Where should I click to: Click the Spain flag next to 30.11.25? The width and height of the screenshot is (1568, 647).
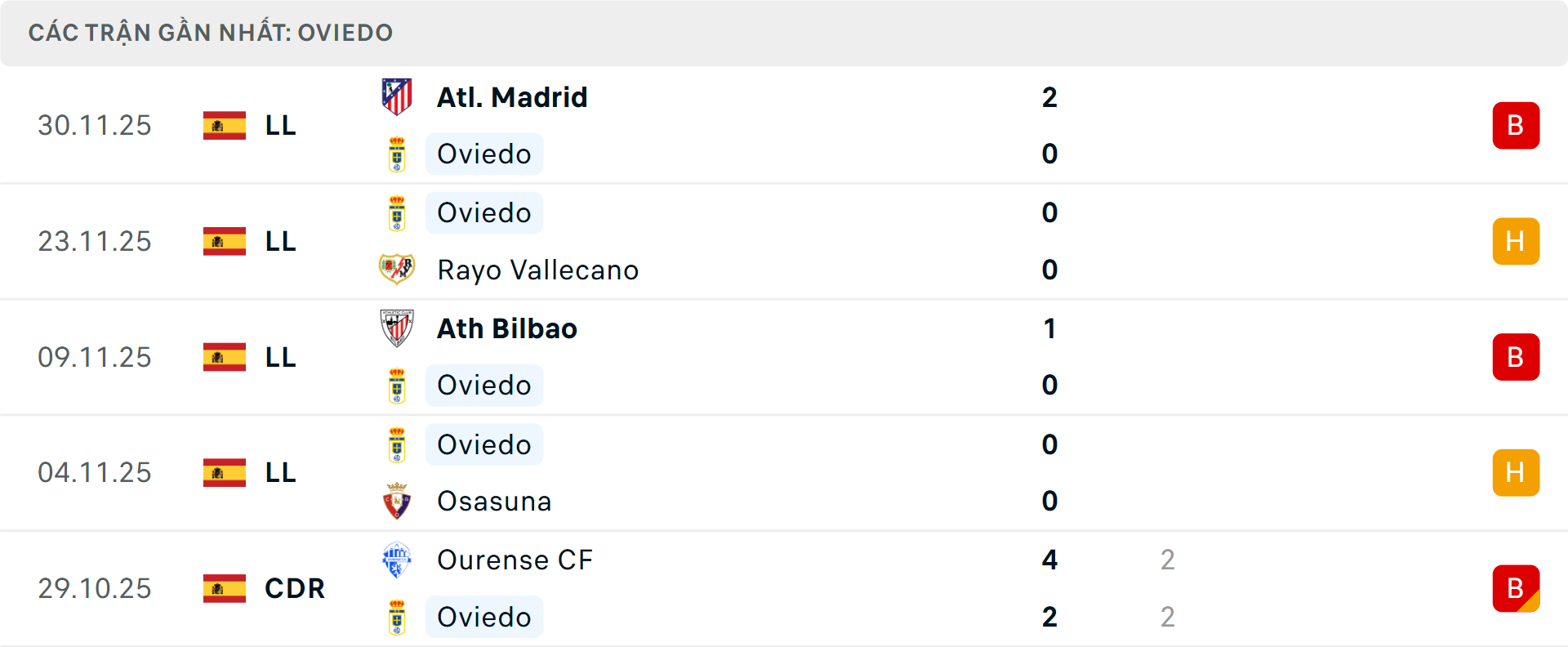[224, 125]
